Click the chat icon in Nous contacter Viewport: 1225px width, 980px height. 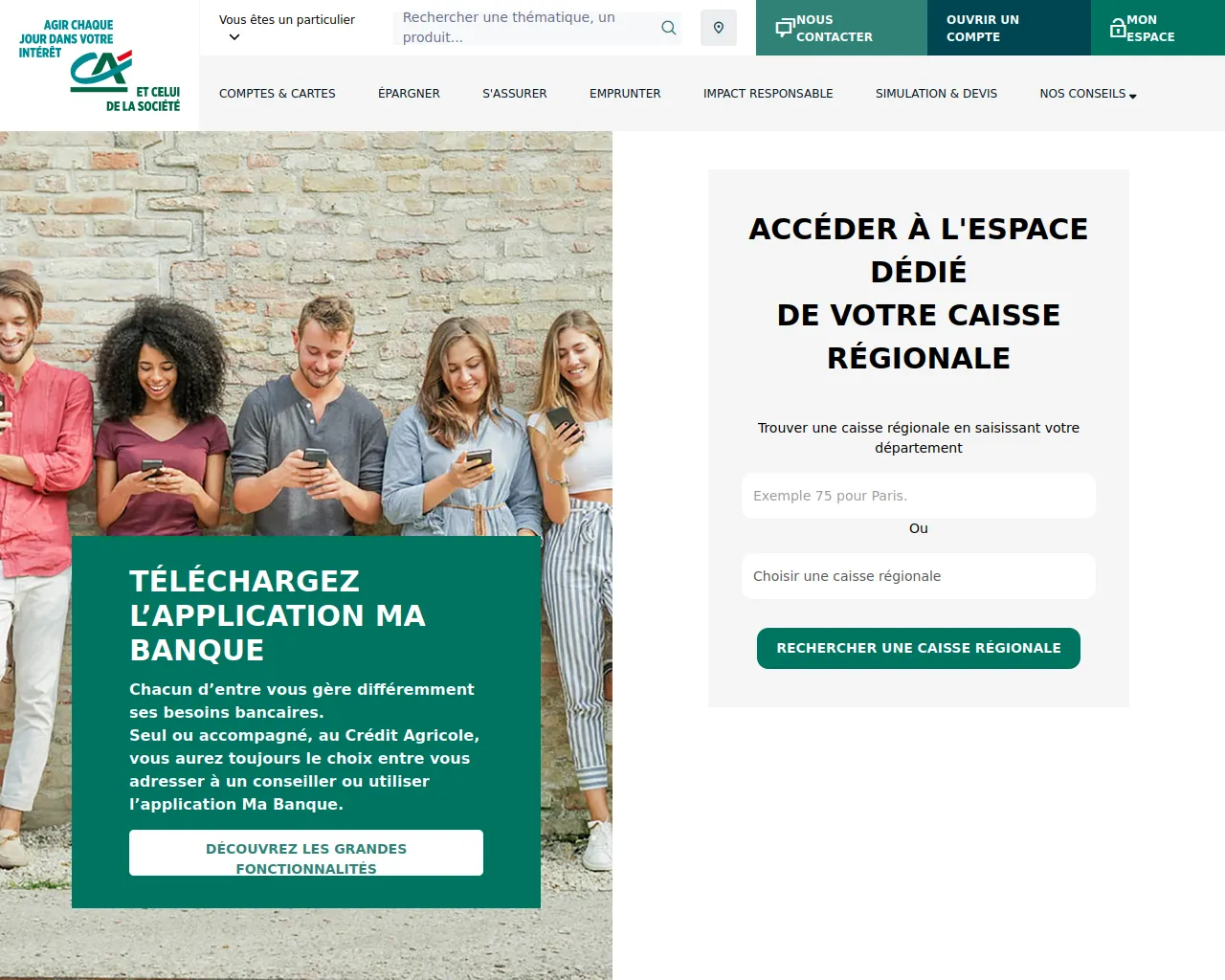[x=785, y=28]
